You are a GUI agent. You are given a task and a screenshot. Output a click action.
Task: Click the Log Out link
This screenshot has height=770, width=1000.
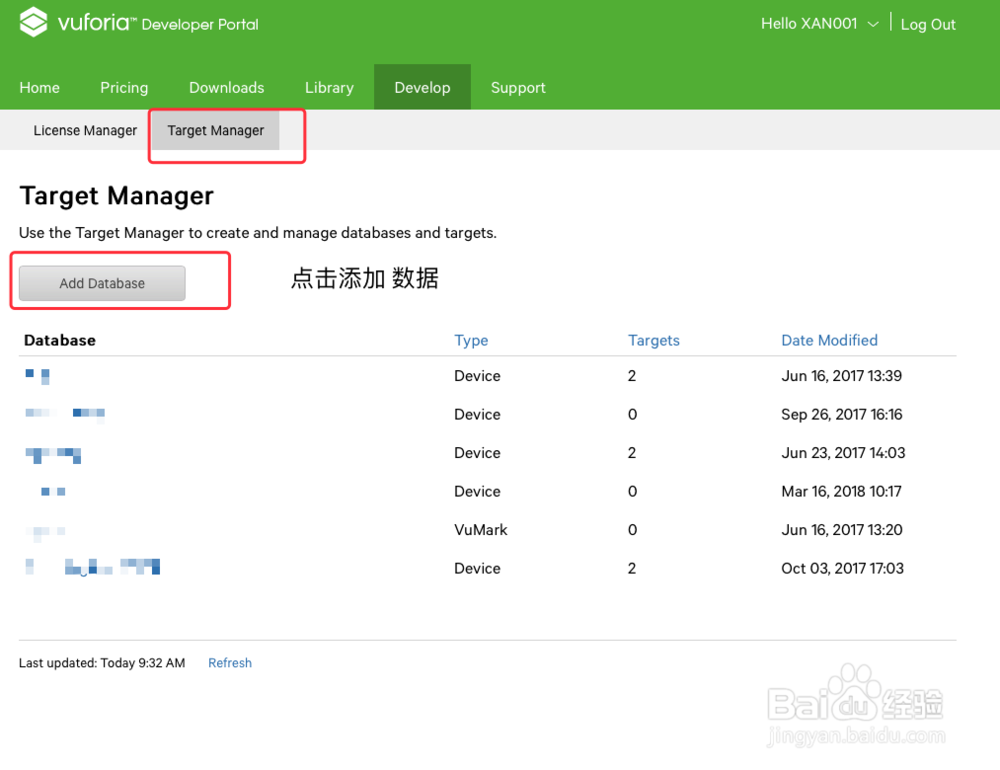[927, 24]
